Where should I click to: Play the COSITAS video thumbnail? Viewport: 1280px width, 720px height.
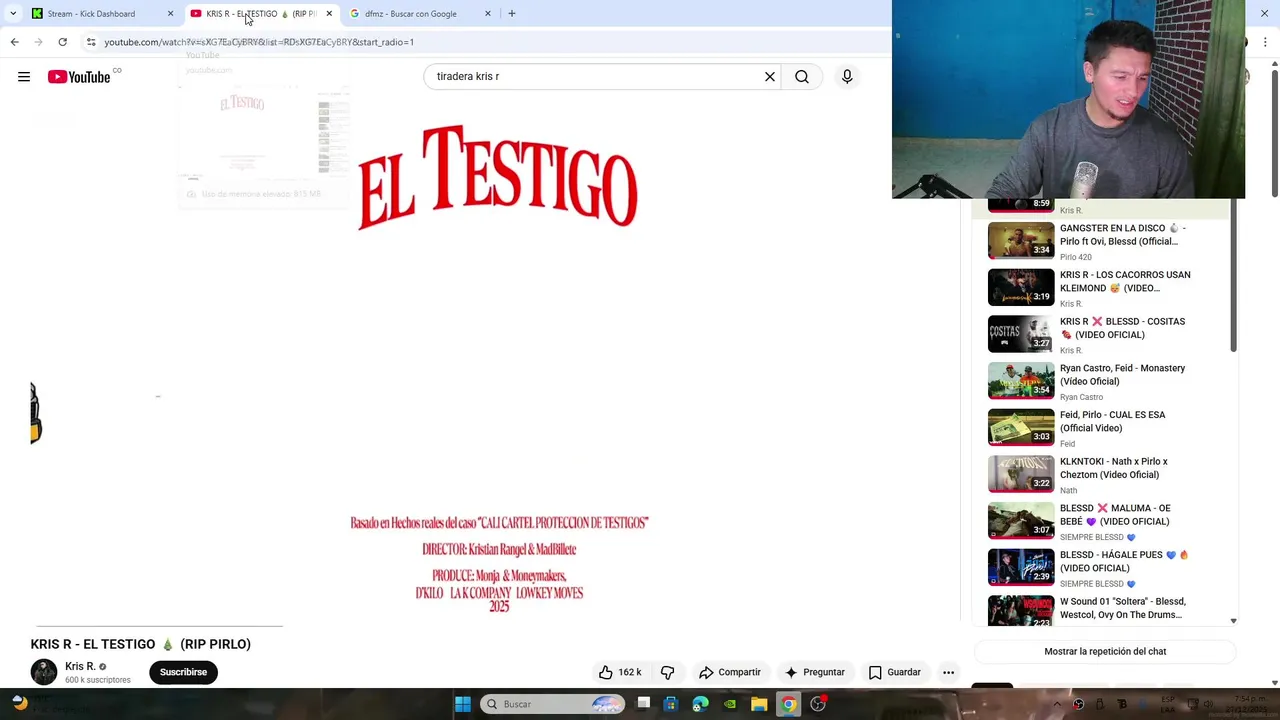pyautogui.click(x=1020, y=334)
